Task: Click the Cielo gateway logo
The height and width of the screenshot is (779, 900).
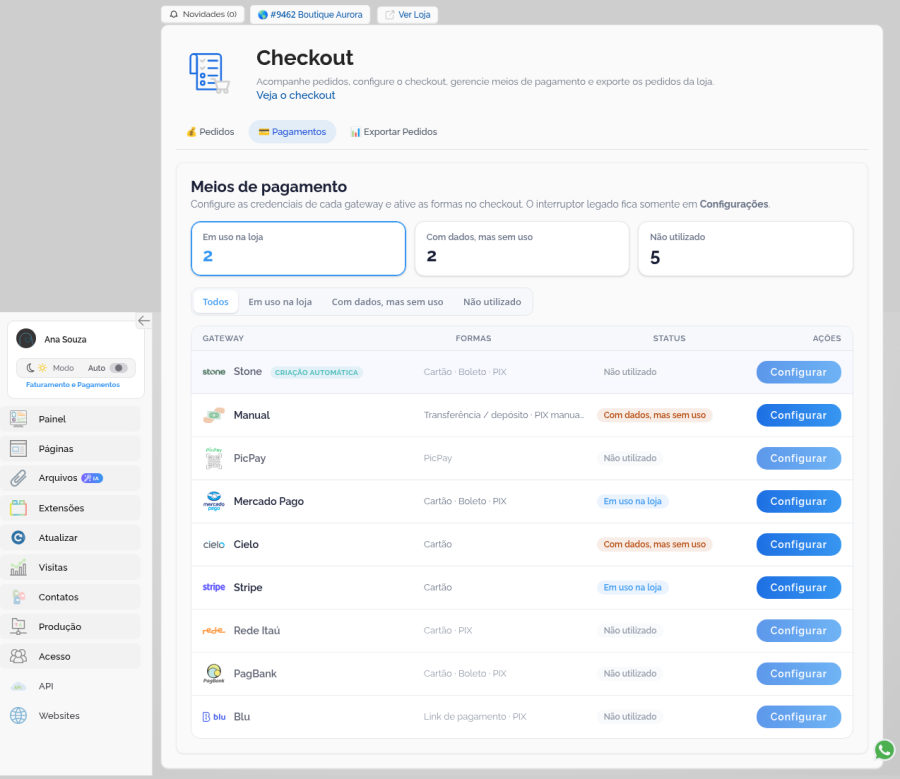Action: pos(214,544)
